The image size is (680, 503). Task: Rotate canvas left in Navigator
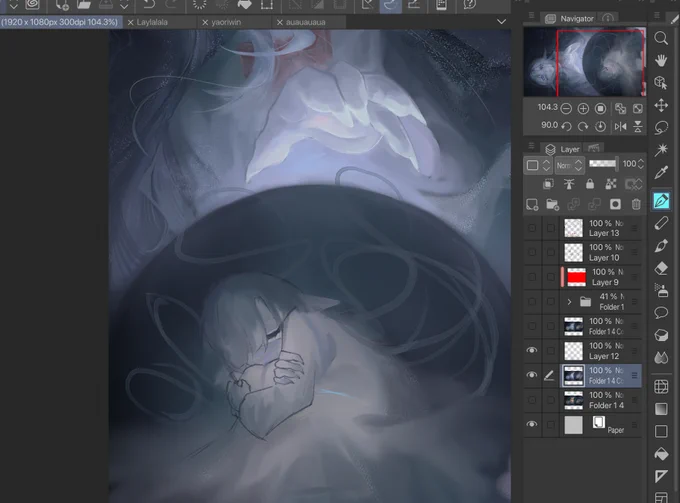(566, 126)
